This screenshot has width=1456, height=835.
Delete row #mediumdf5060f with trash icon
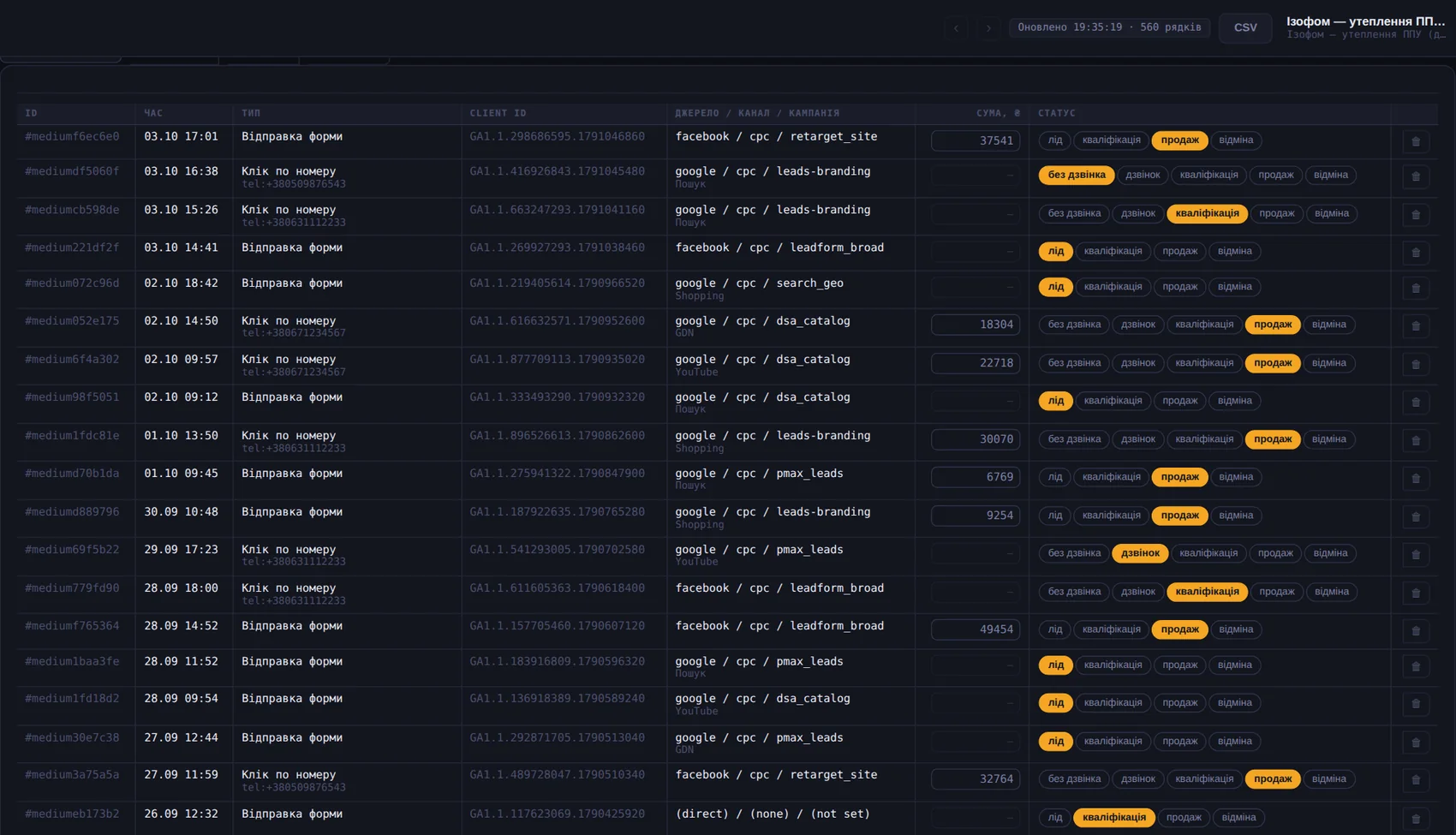1416,176
